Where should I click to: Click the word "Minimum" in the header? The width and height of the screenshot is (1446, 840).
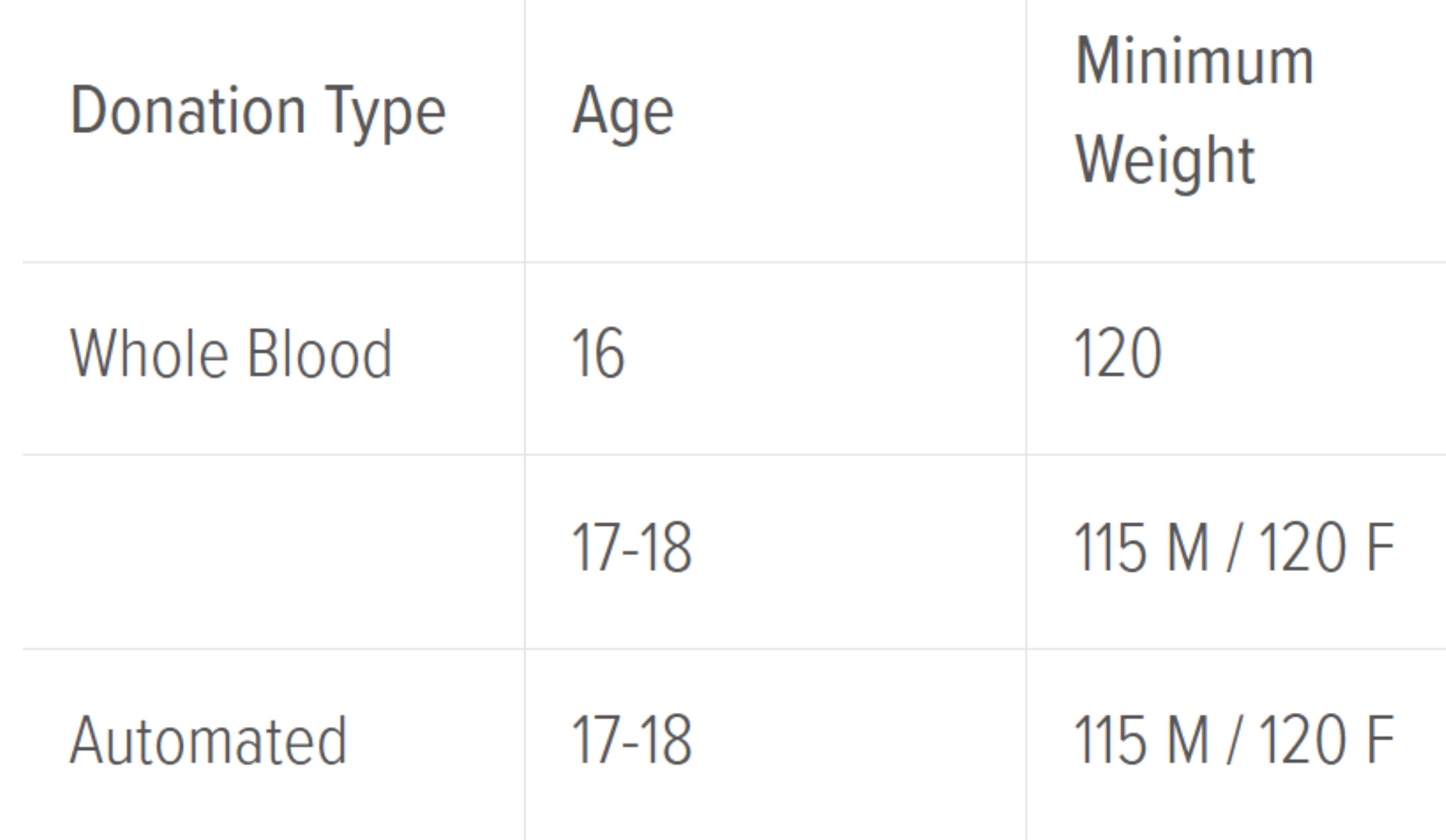[x=1194, y=61]
